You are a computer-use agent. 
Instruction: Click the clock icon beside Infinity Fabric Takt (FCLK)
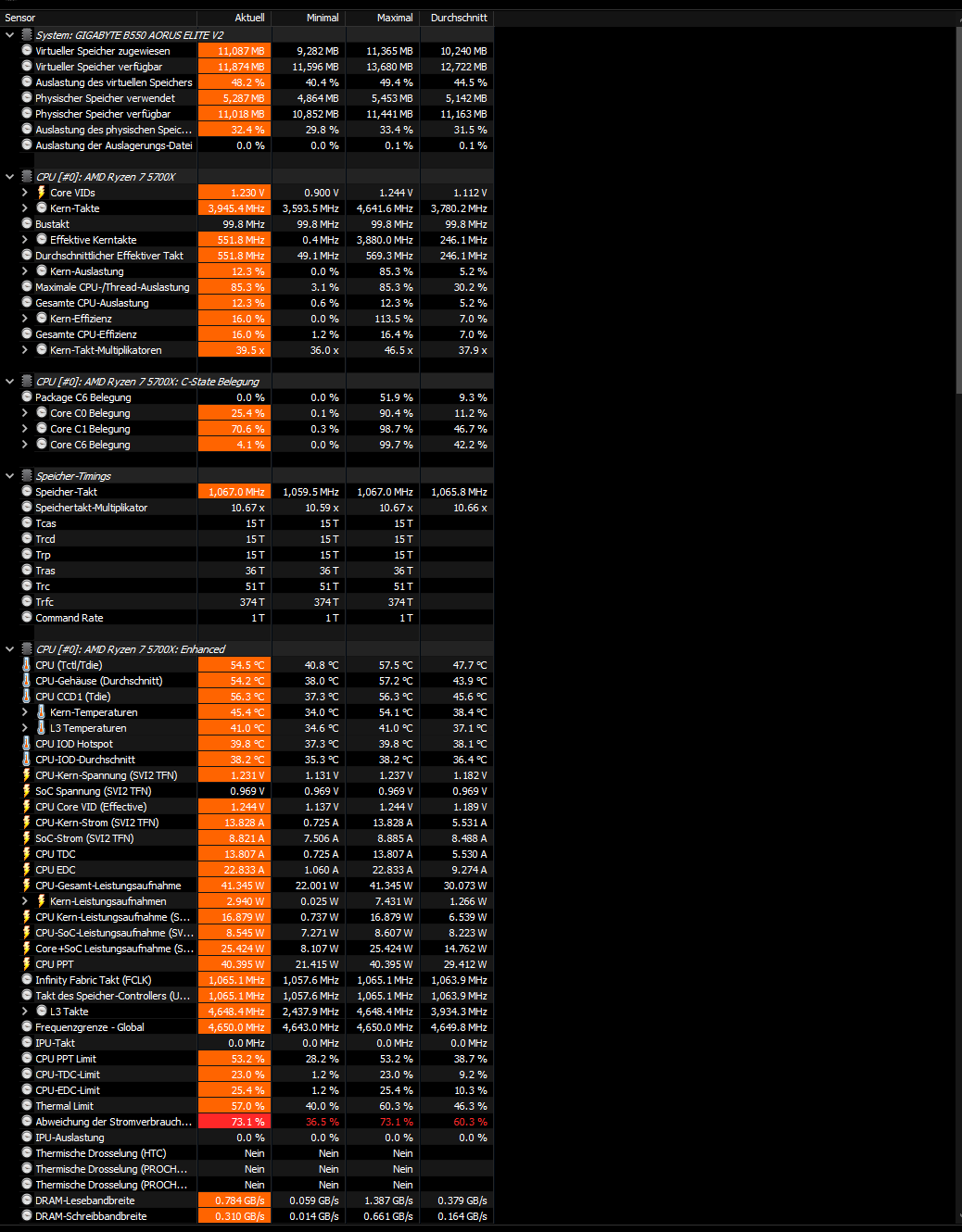(27, 979)
